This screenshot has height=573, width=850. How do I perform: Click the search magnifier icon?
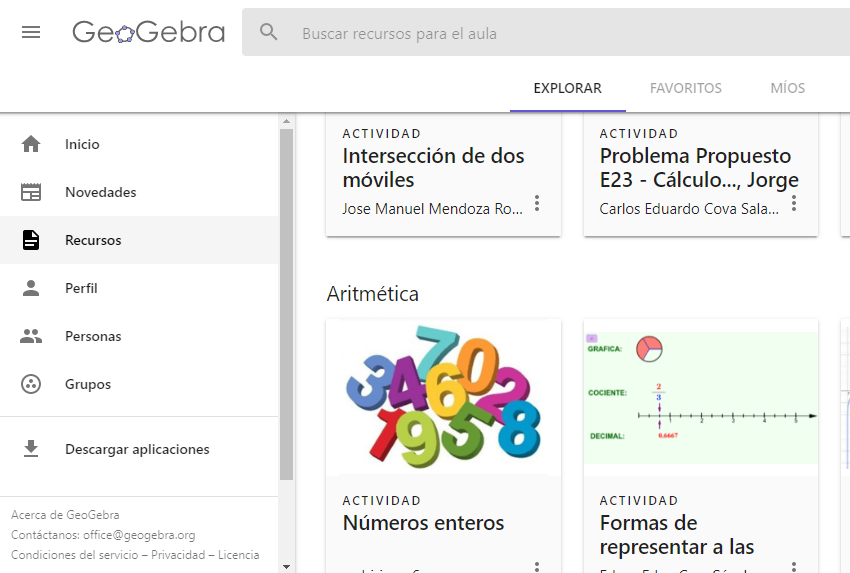pos(268,32)
